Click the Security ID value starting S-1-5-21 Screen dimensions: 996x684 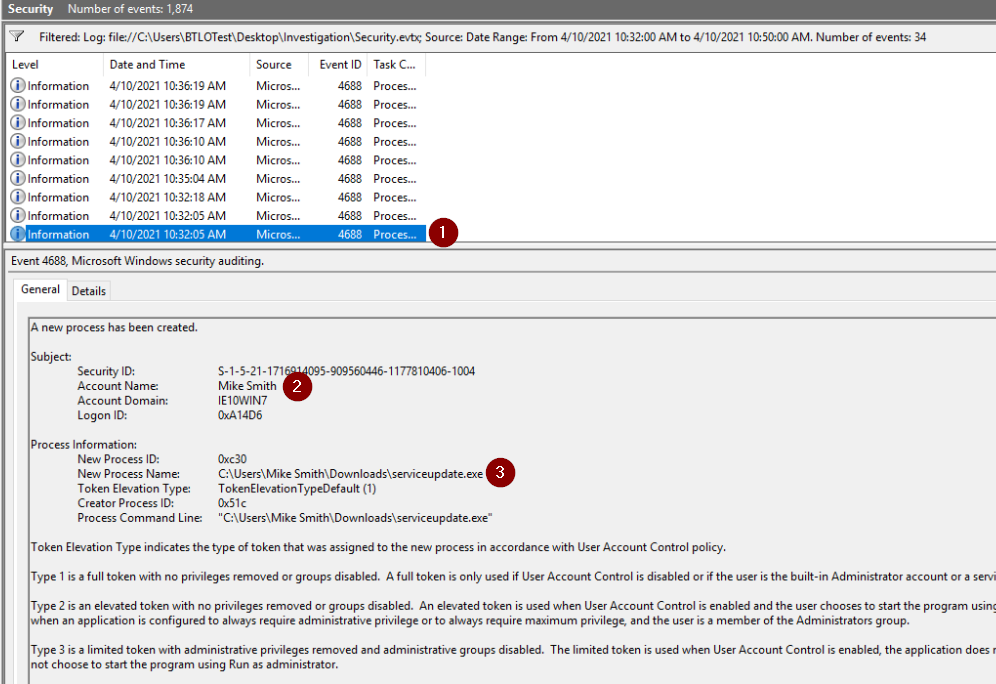(x=346, y=371)
